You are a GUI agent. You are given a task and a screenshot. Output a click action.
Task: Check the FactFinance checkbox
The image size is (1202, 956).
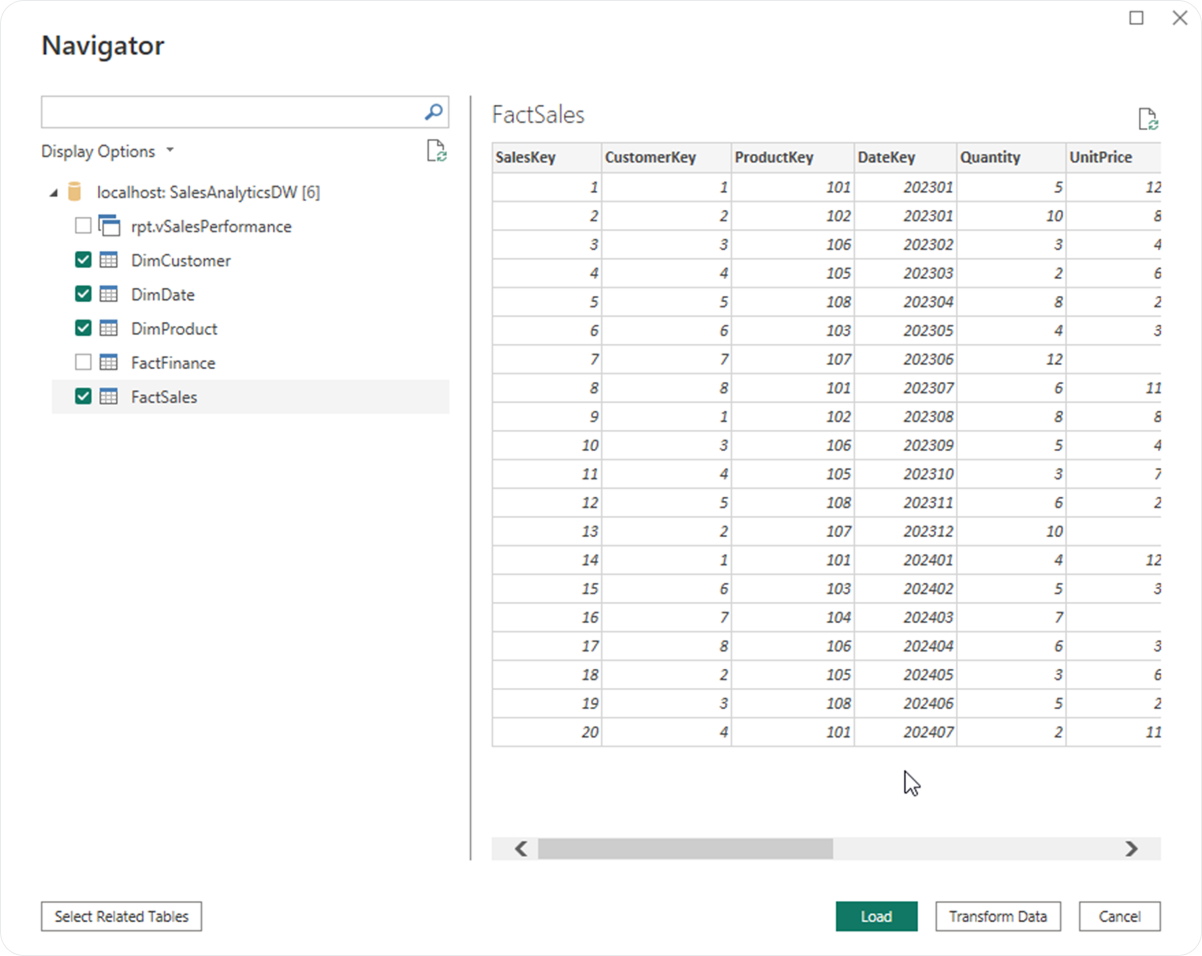pos(84,362)
